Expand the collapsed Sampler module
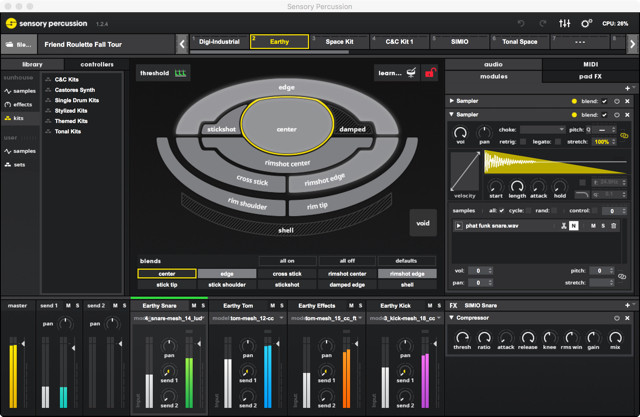 (452, 101)
